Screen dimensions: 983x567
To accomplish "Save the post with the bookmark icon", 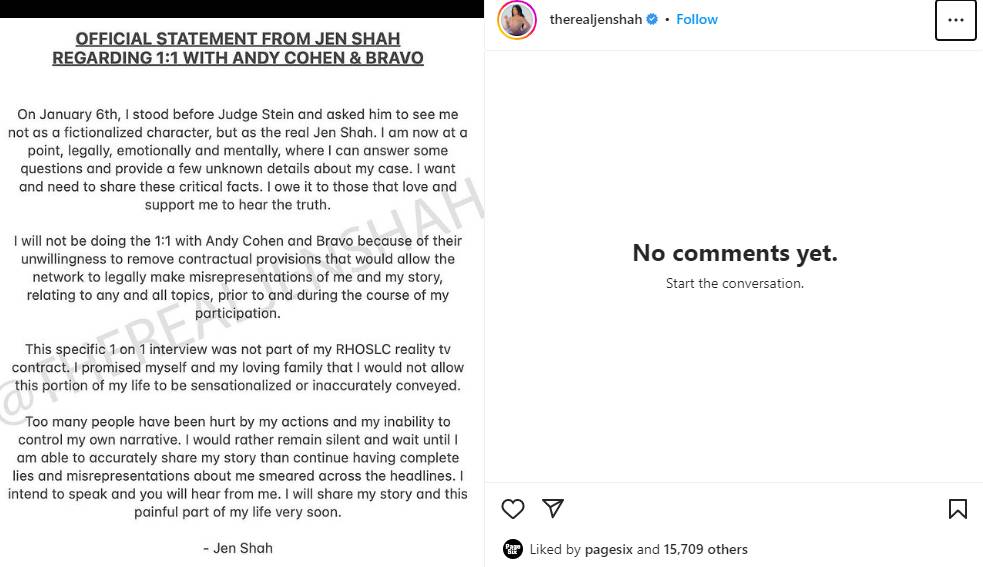I will click(957, 509).
